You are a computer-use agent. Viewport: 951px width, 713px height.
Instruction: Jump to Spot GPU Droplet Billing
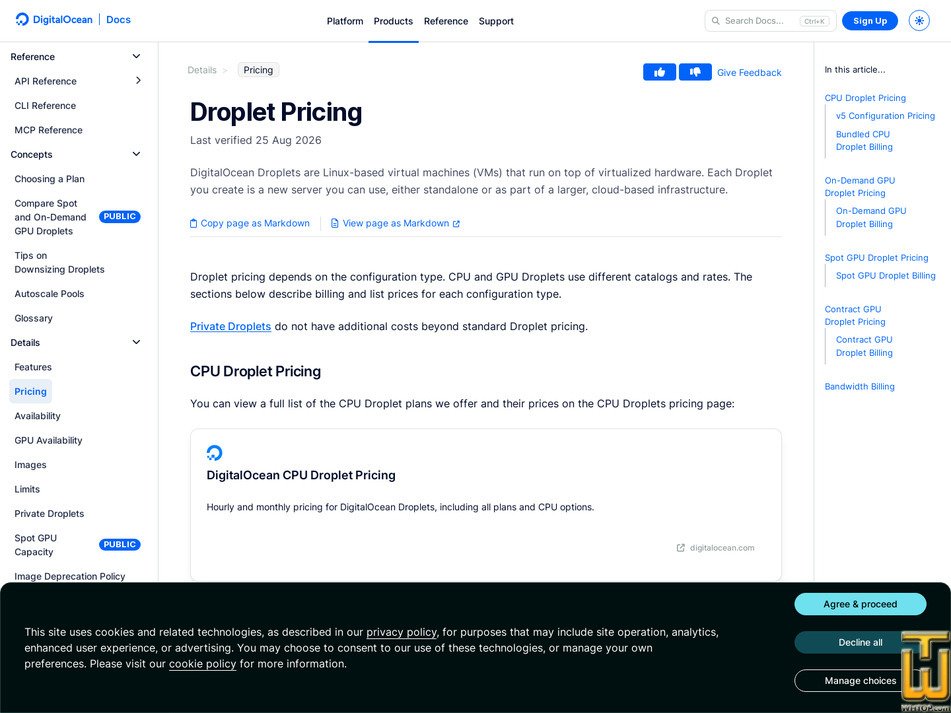[x=885, y=275]
